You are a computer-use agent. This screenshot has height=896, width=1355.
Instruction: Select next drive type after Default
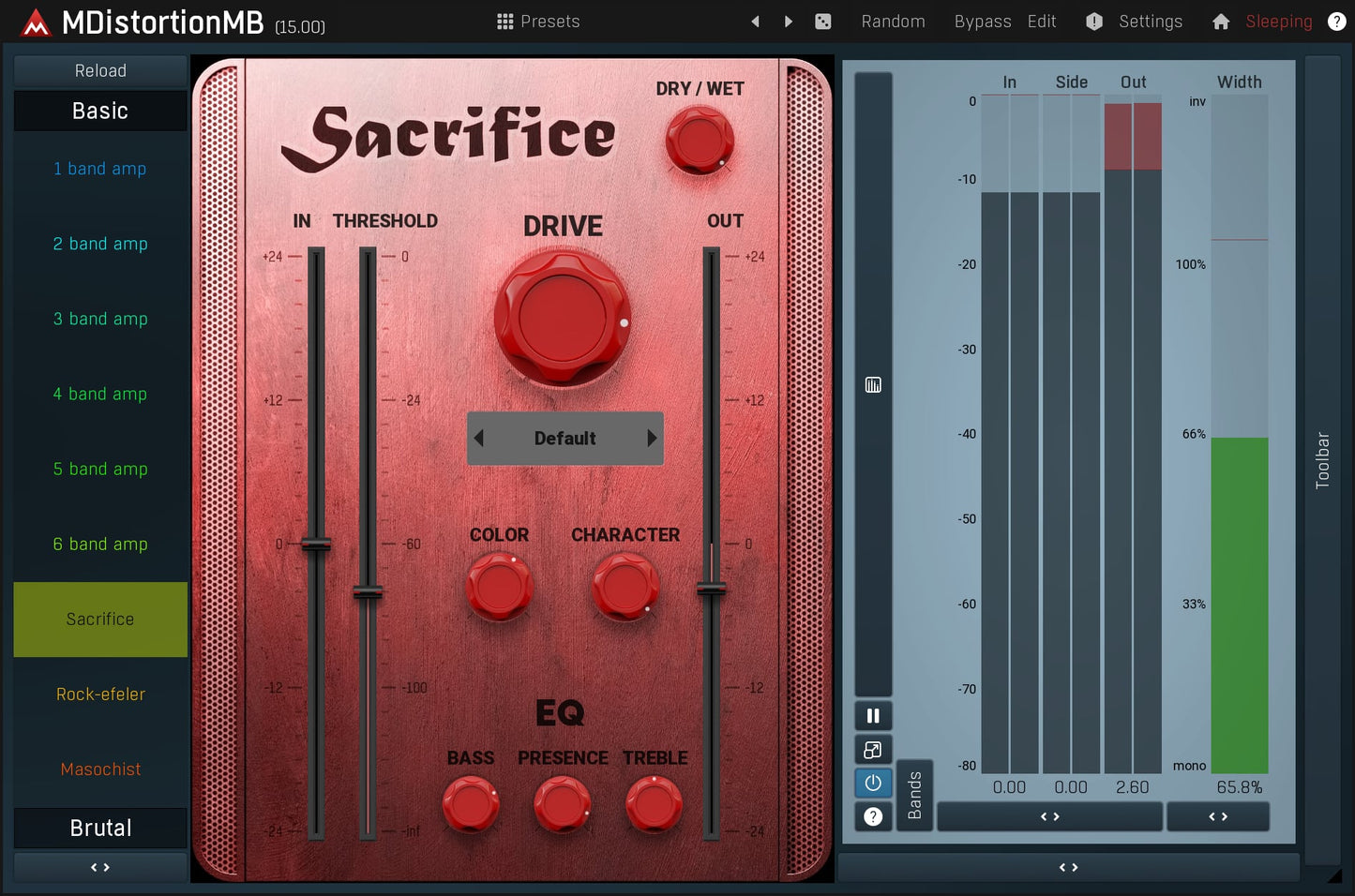(x=652, y=438)
